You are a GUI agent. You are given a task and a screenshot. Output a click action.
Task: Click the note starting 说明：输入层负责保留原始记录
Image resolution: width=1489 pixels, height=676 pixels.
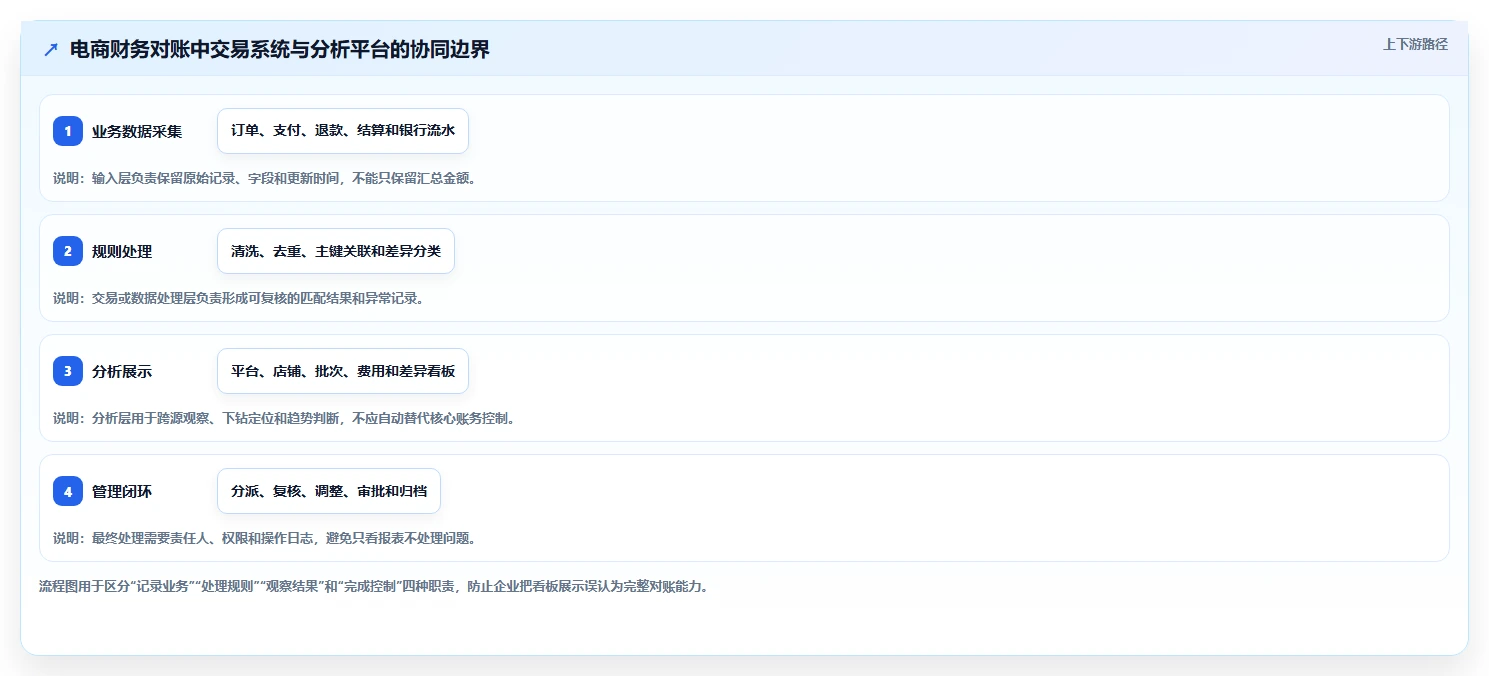point(264,178)
